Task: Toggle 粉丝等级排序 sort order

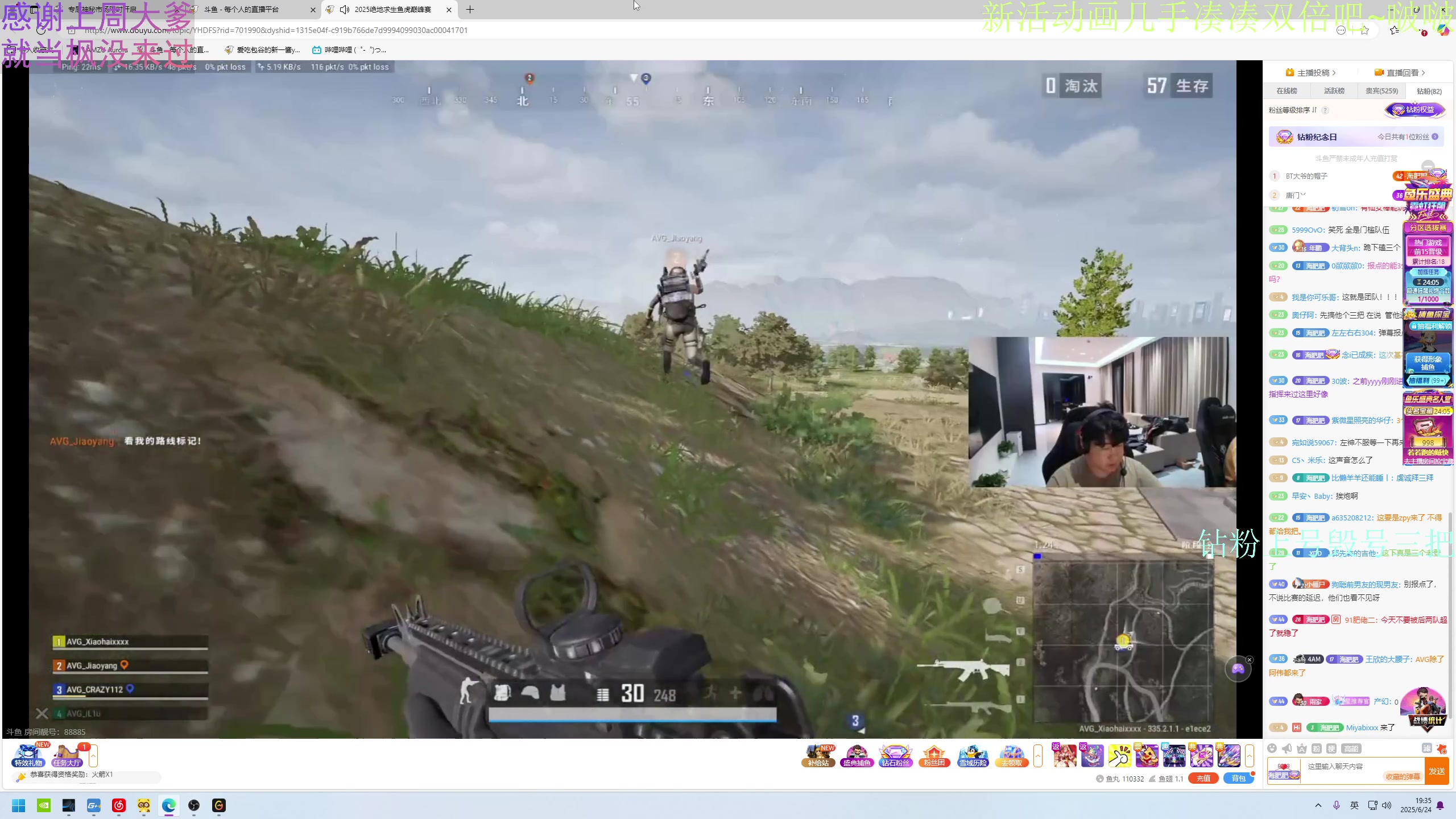Action: pos(1293,110)
